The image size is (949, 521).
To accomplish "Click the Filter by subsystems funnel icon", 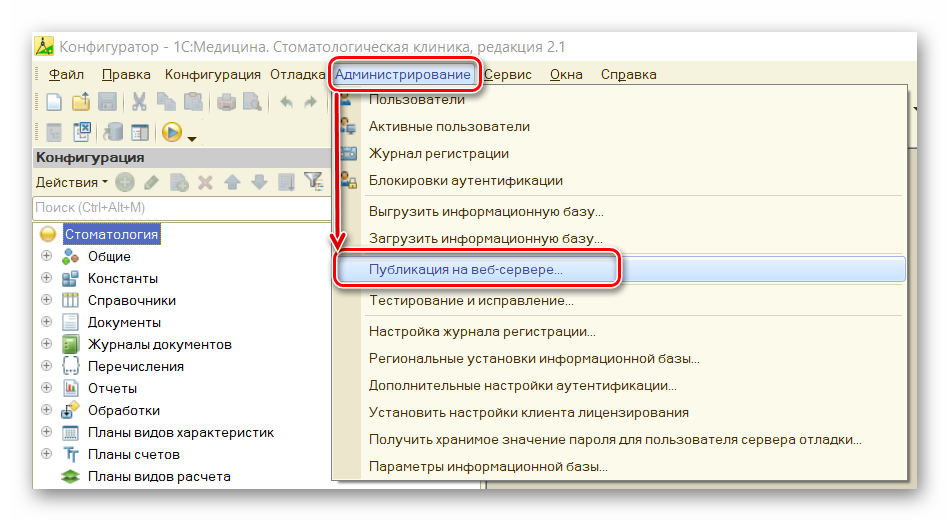I will coord(314,180).
